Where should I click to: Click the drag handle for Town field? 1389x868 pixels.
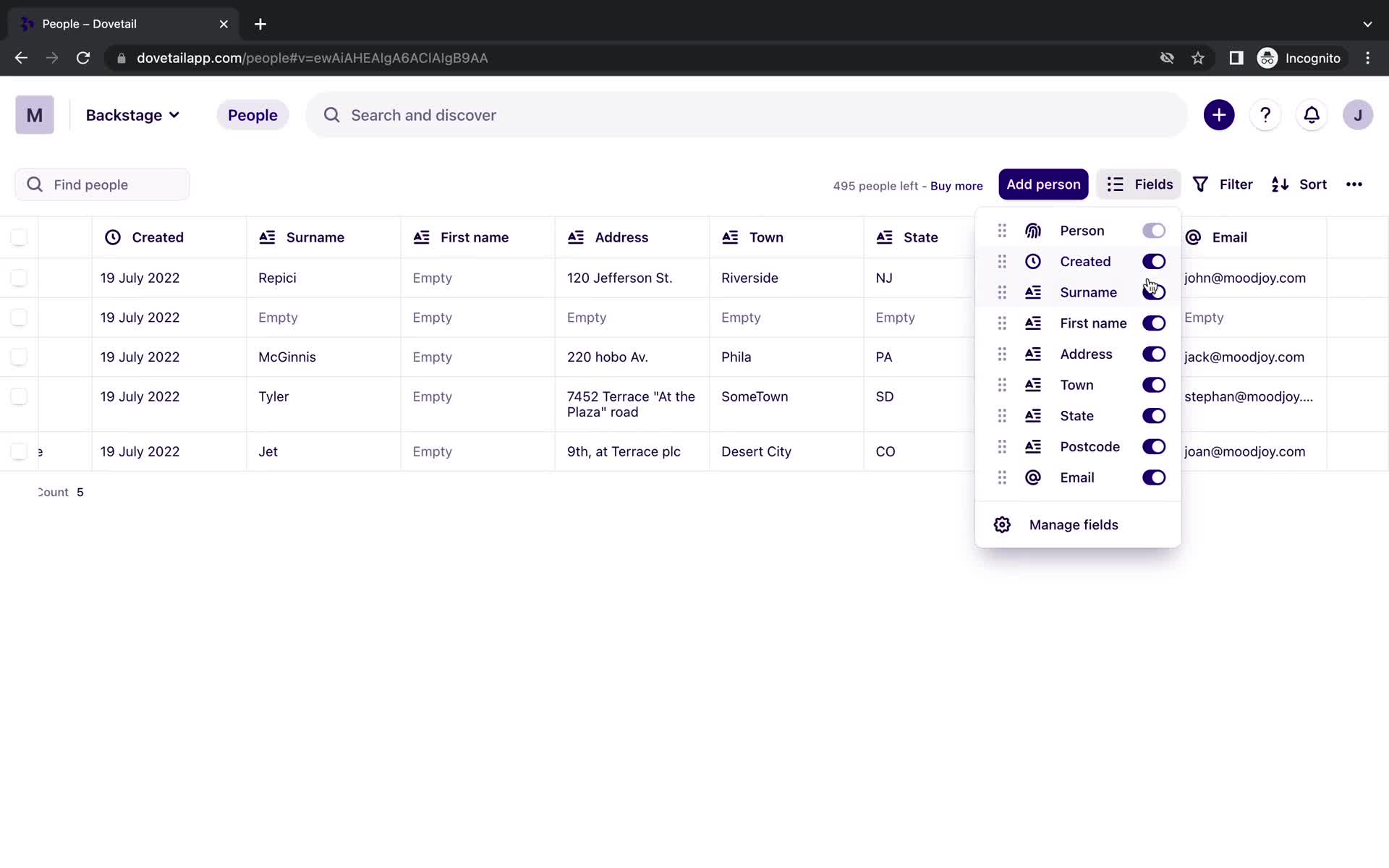pos(1001,384)
